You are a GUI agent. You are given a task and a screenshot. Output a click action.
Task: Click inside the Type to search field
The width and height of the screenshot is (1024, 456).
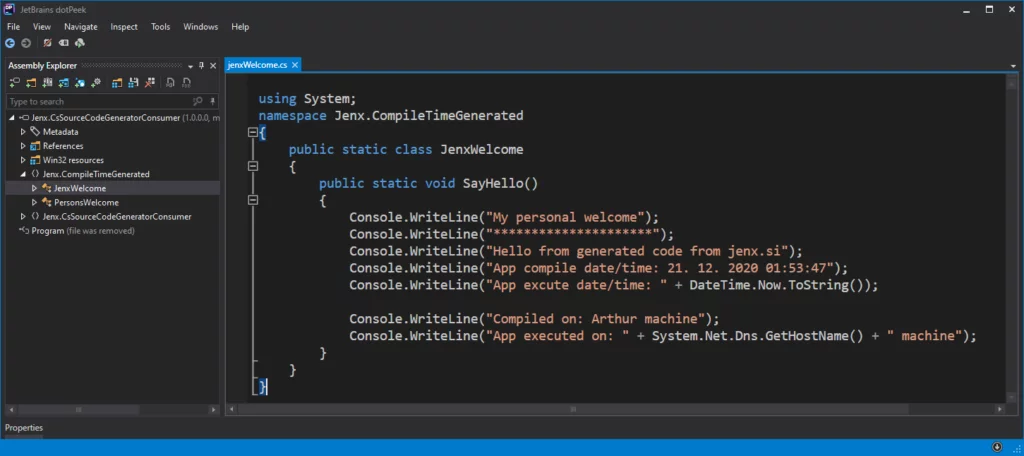tap(95, 101)
